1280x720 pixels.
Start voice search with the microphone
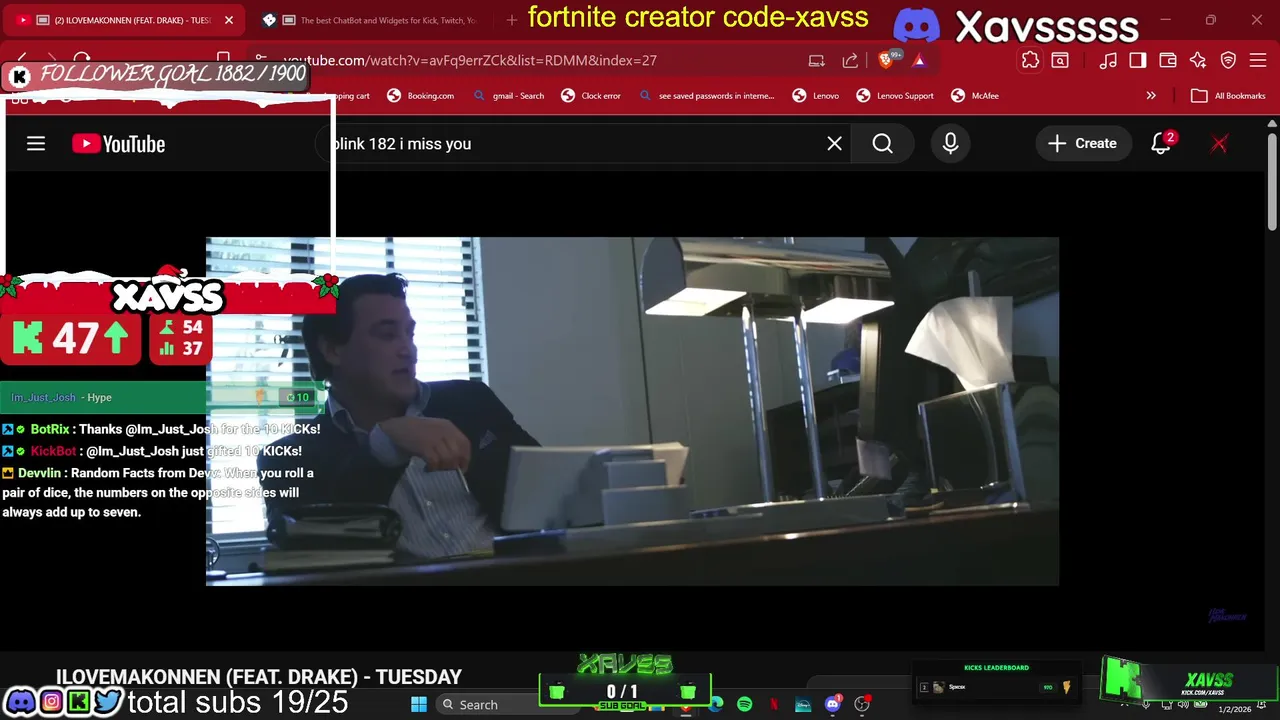950,144
